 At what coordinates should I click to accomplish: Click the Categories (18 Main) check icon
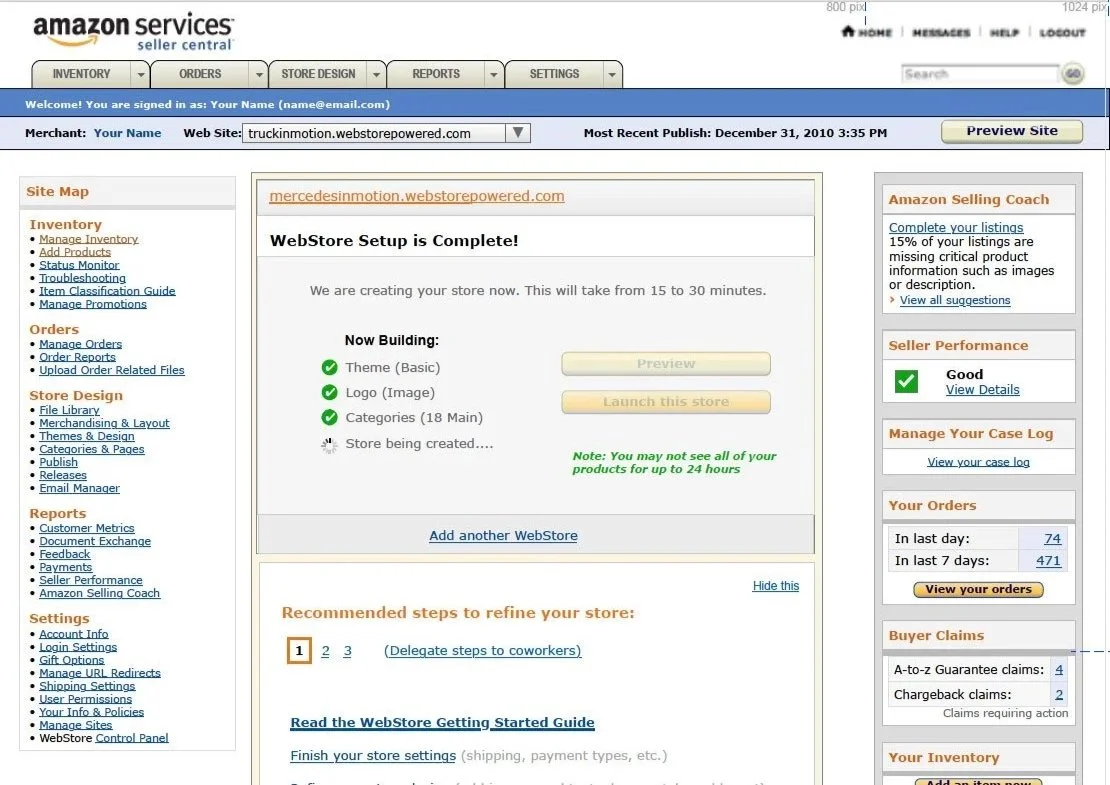[329, 418]
